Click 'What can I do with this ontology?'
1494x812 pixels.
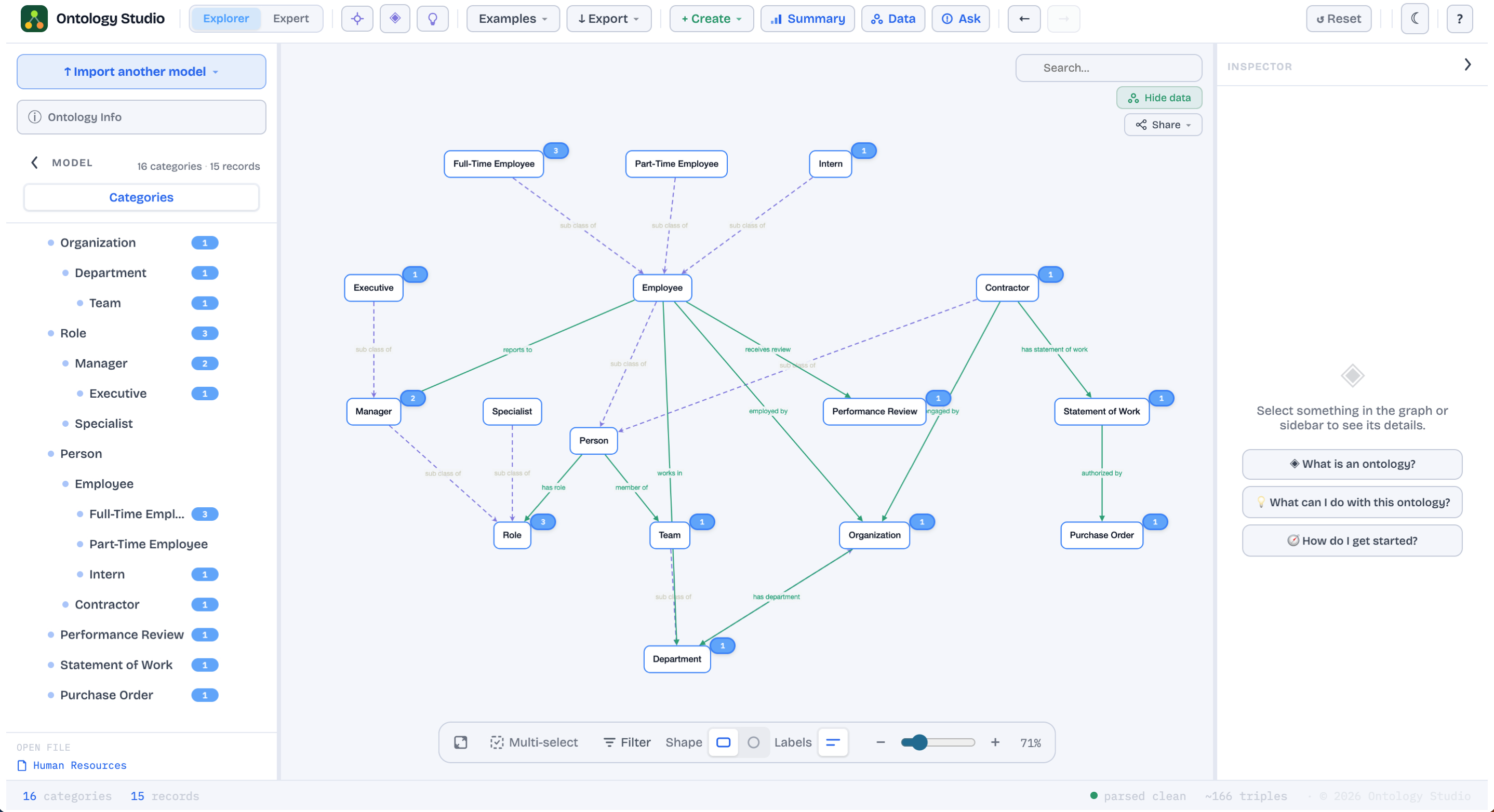point(1351,503)
